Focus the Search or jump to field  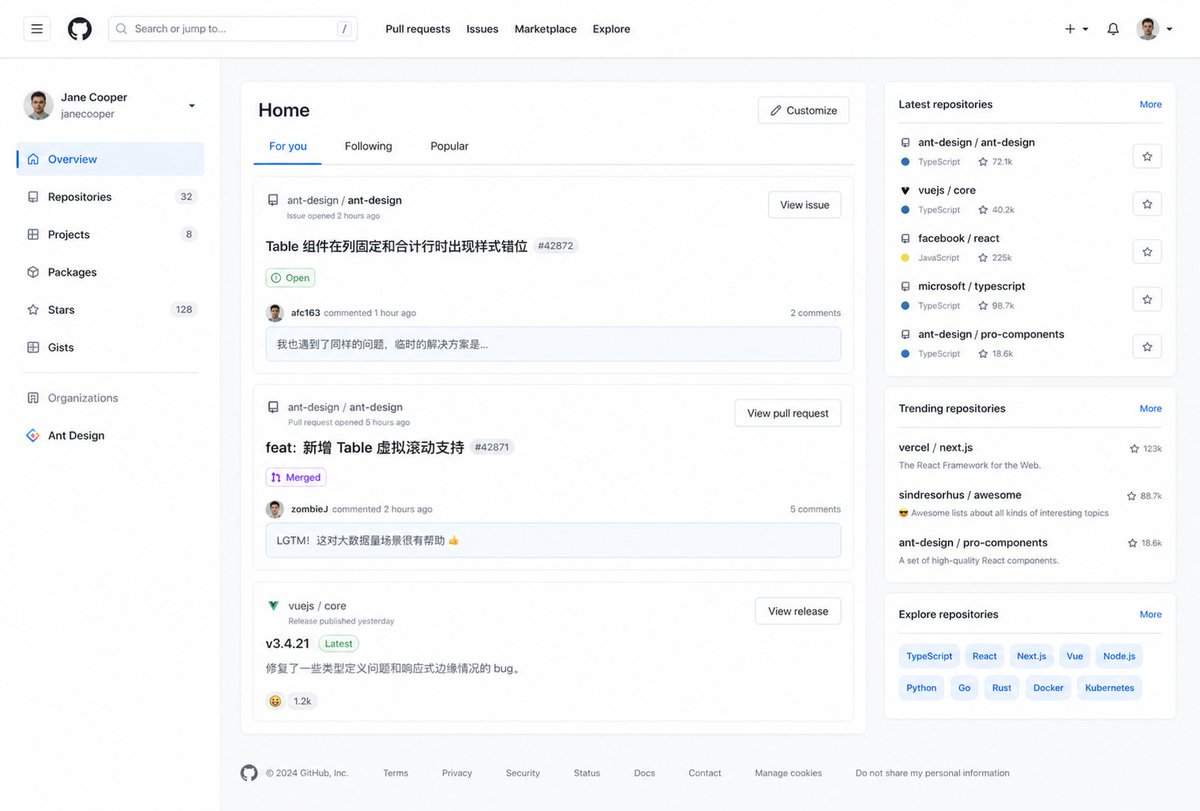pyautogui.click(x=233, y=29)
